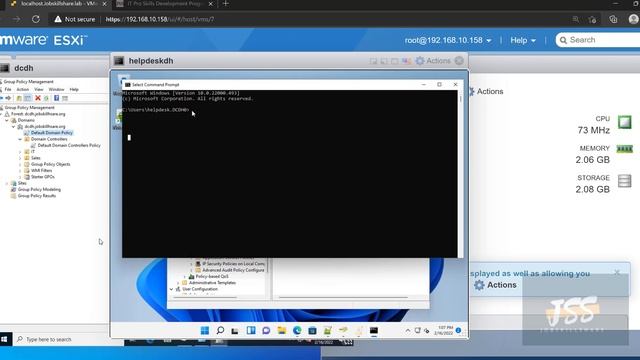Click the forward arrow in GPM toolbar
The image size is (640, 360).
point(8,98)
